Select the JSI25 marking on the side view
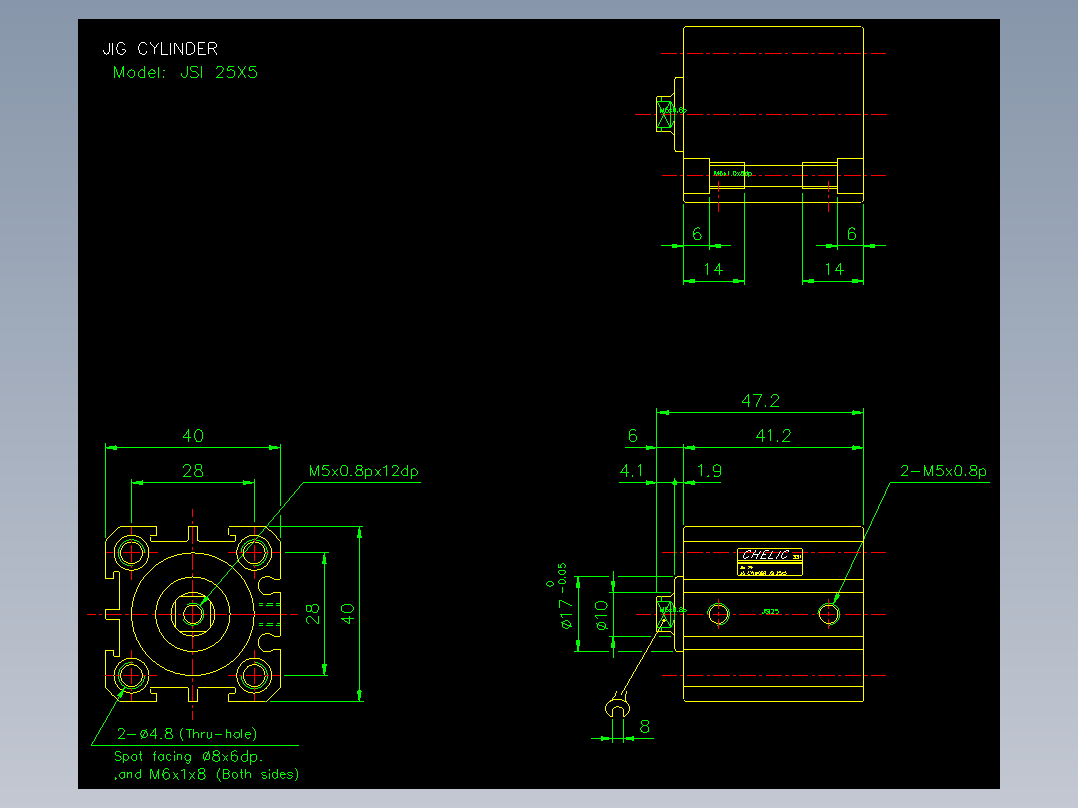Viewport: 1078px width, 808px height. point(771,611)
